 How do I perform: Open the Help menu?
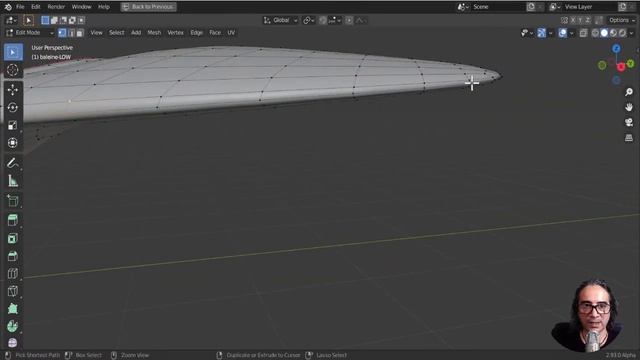pos(104,7)
